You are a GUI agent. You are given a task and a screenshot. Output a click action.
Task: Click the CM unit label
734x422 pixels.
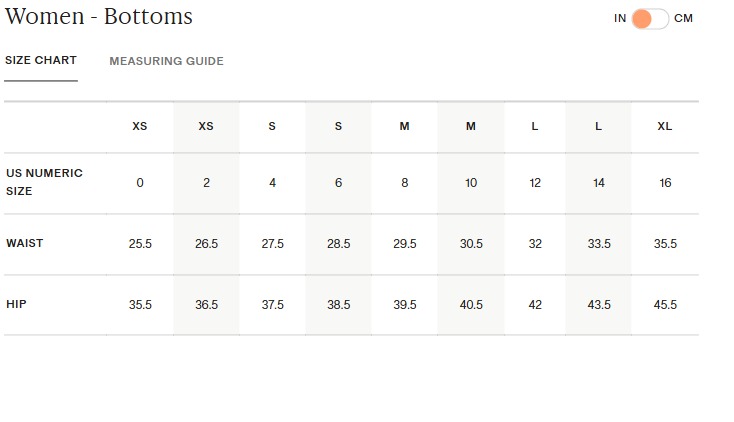click(x=684, y=19)
